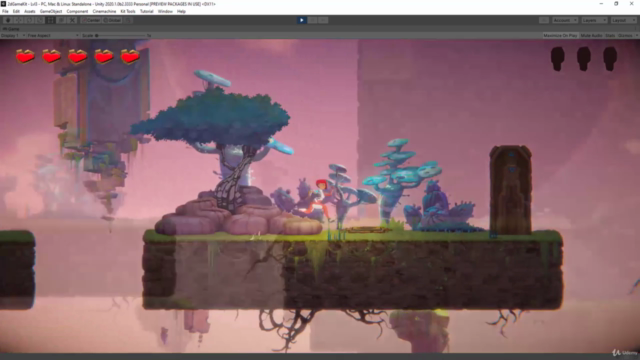Click the Play button
The width and height of the screenshot is (640, 360).
tap(302, 20)
